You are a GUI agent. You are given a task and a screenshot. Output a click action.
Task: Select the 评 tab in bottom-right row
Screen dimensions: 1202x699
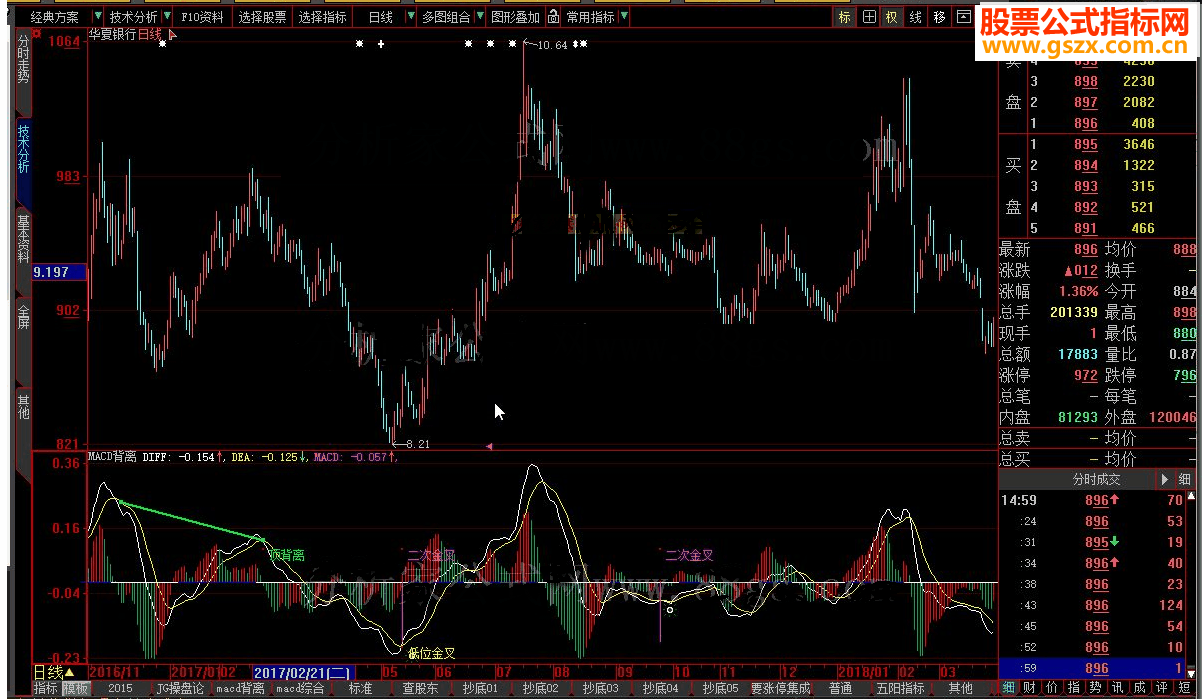[x=1162, y=688]
